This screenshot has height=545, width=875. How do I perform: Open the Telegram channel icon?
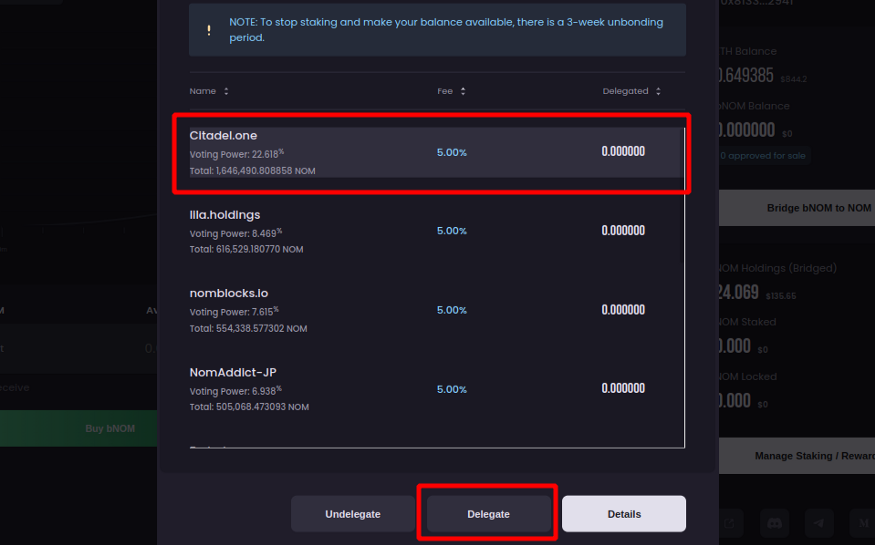819,522
